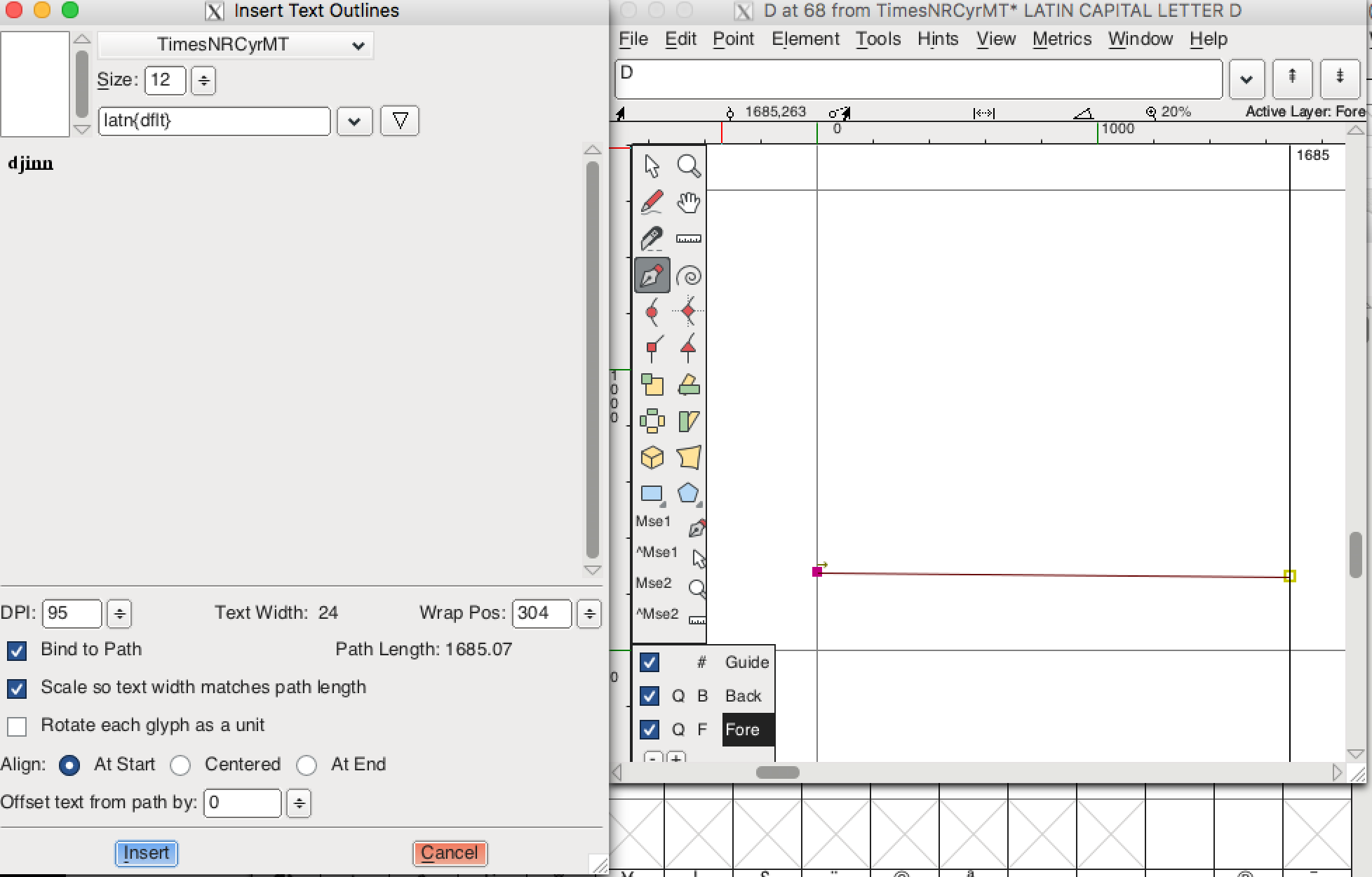1372x877 pixels.
Task: Select the Tangent point tool
Action: point(689,349)
